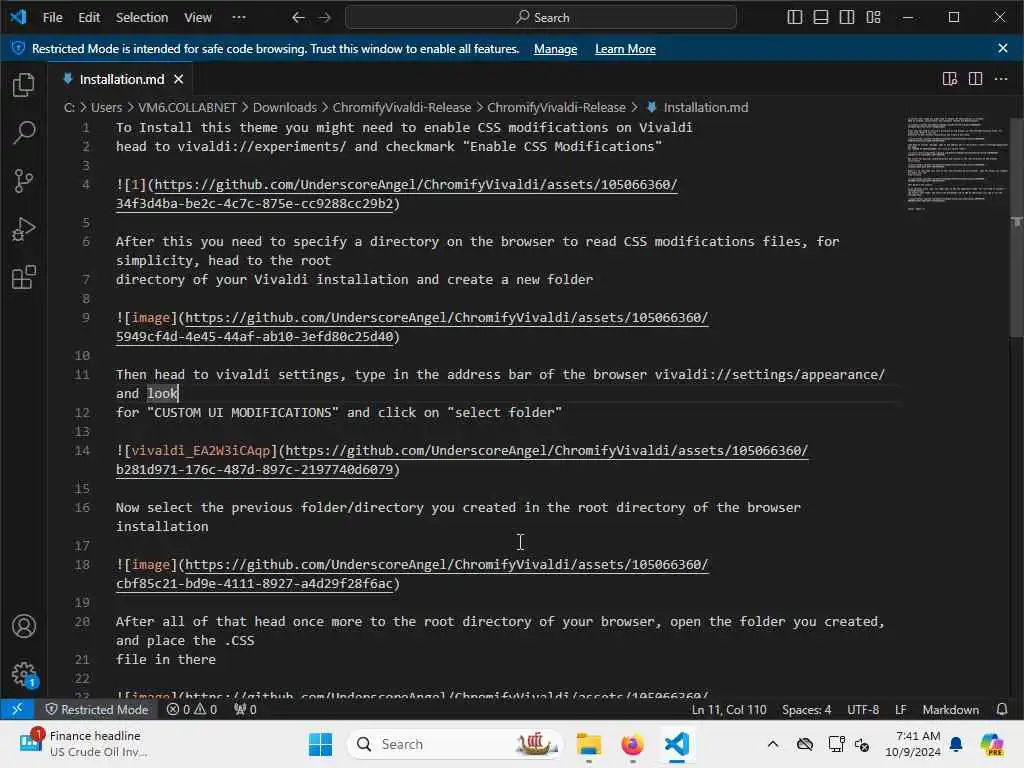The height and width of the screenshot is (768, 1024).
Task: Open the Run and Debug view
Action: 24,229
